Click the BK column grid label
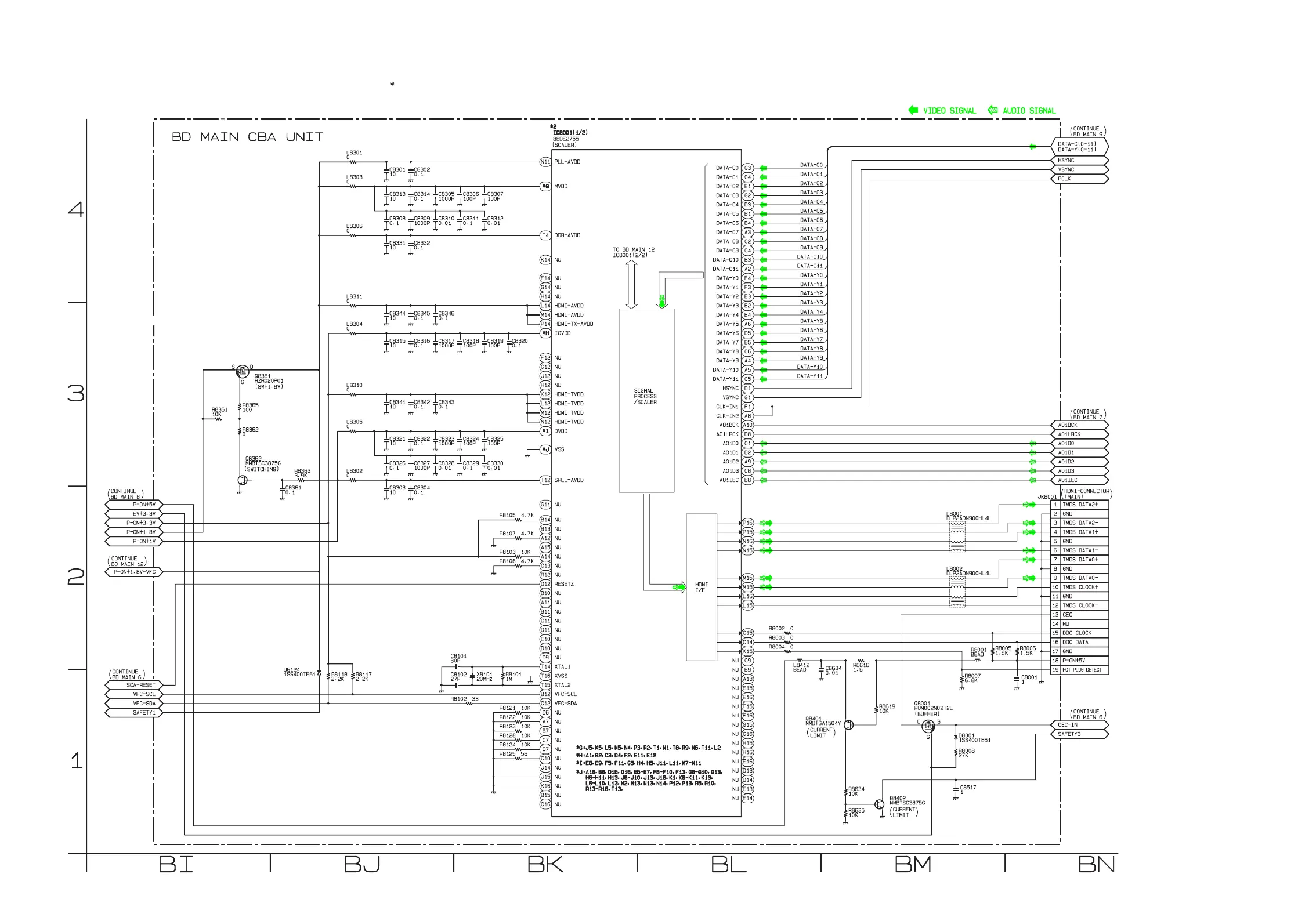 pos(545,865)
